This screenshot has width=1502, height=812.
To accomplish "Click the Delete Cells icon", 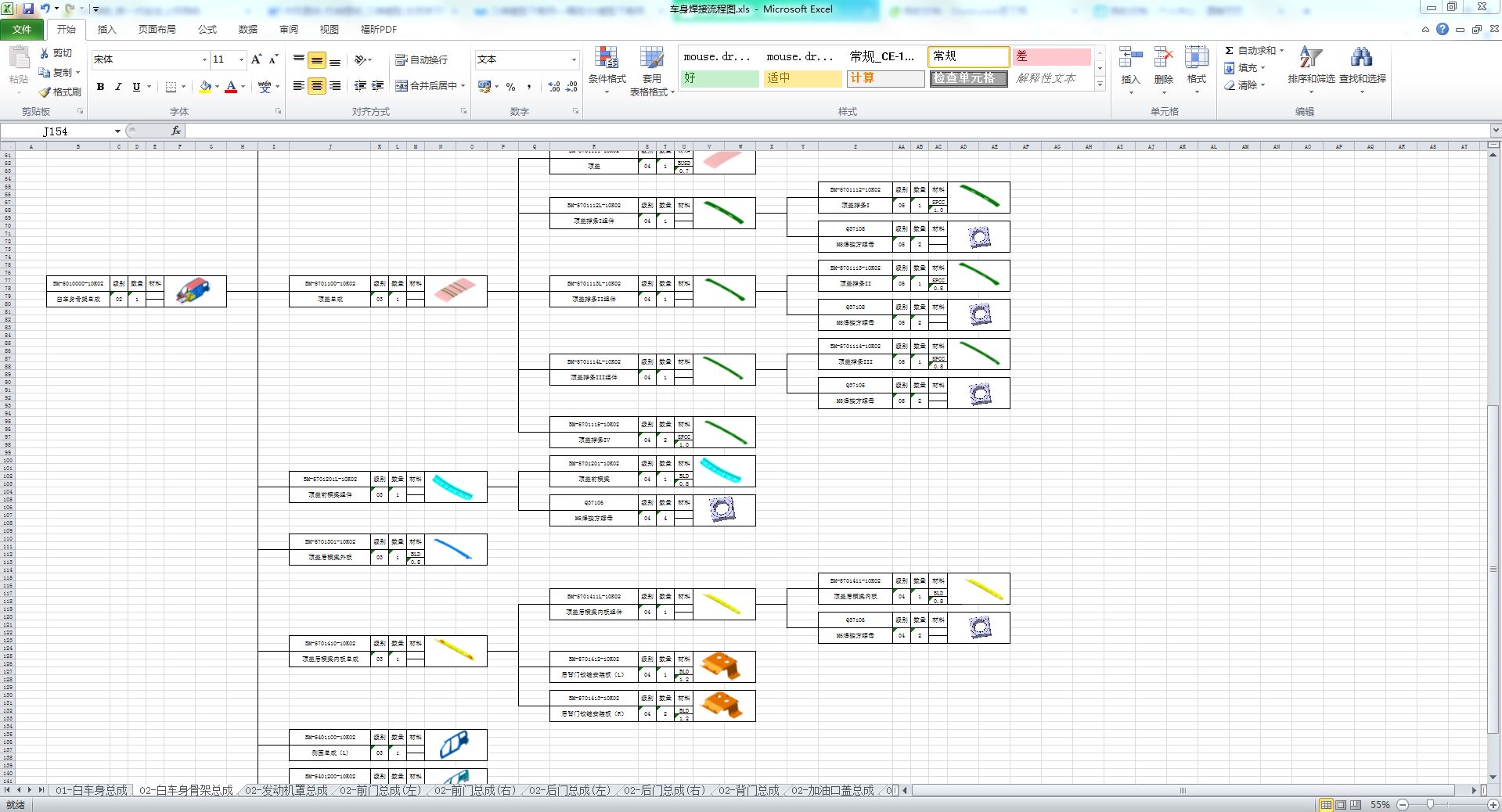I will tap(1163, 59).
